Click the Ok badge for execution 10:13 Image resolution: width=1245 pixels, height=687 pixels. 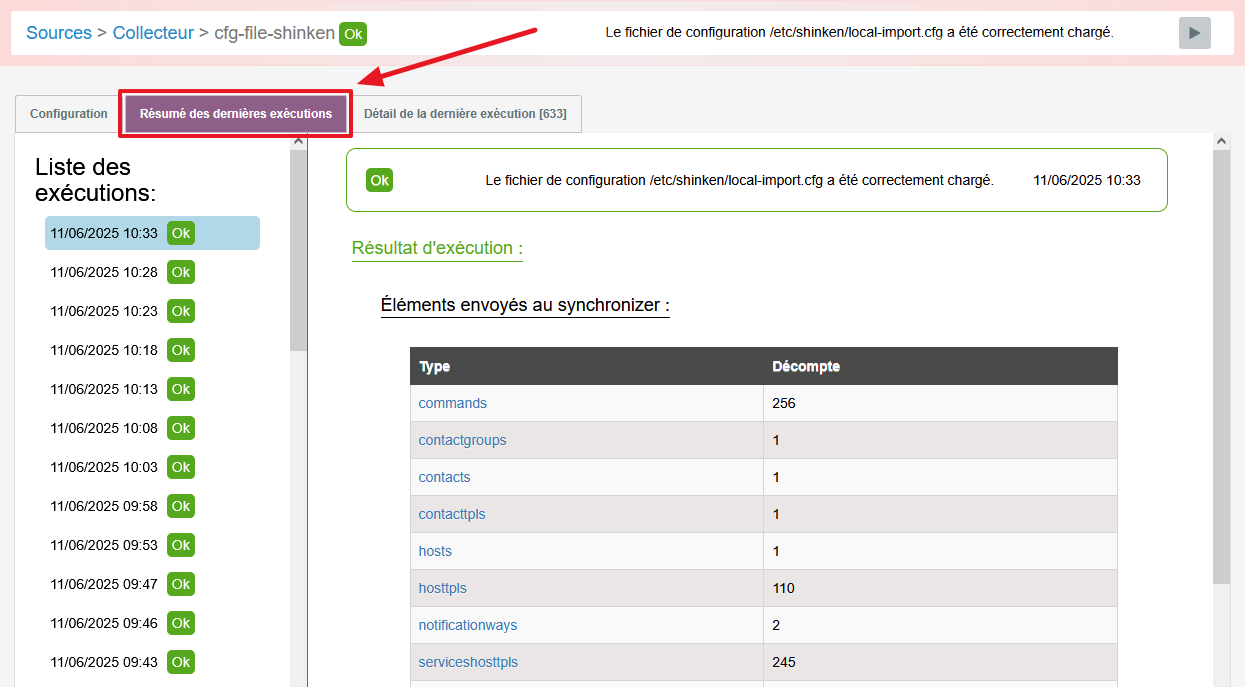click(180, 389)
